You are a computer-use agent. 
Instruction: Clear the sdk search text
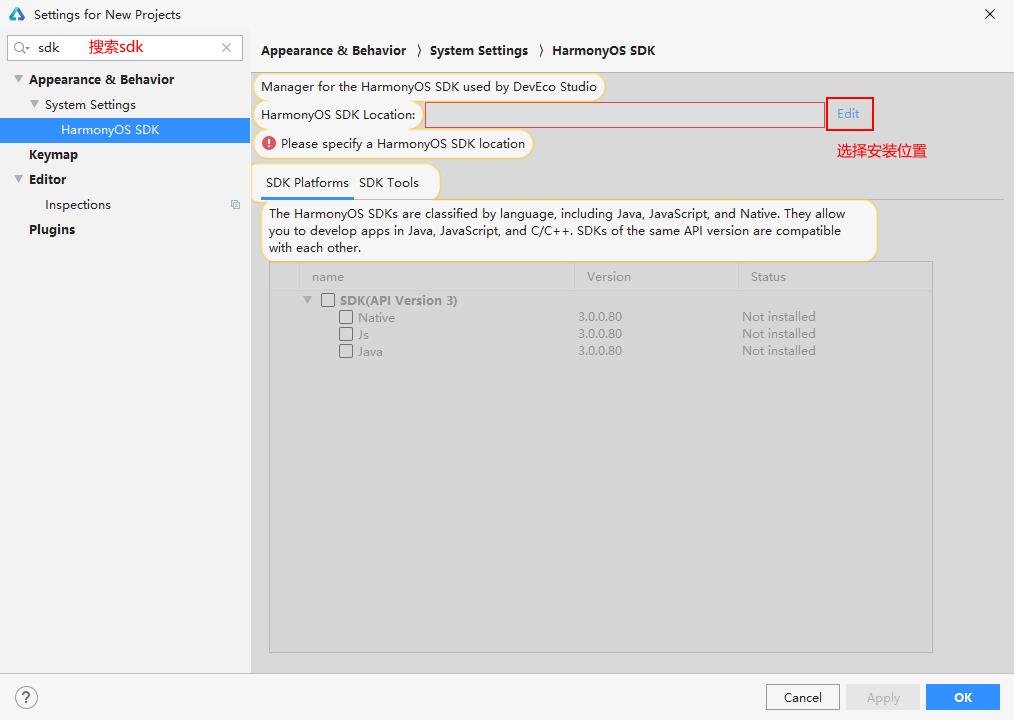pos(227,47)
